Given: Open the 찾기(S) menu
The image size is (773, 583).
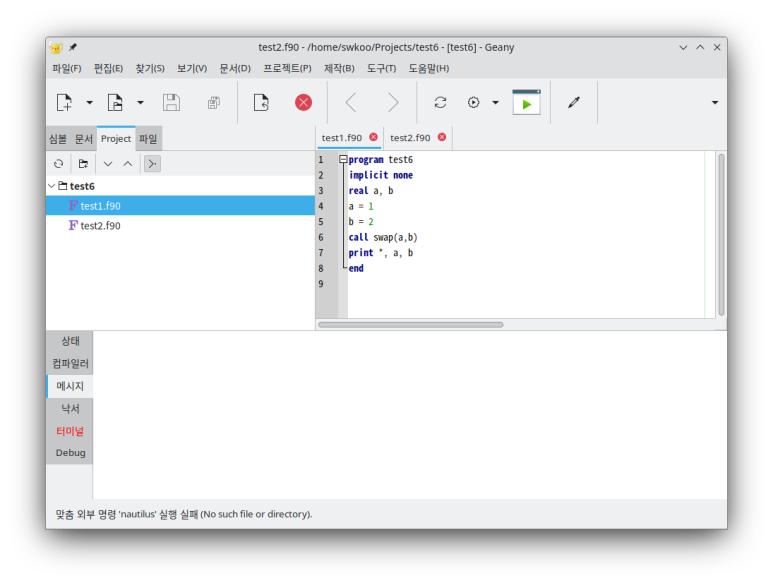Looking at the screenshot, I should pyautogui.click(x=150, y=69).
